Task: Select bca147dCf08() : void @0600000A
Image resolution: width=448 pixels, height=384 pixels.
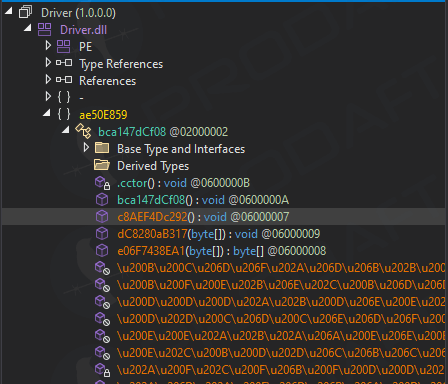Action: 203,200
